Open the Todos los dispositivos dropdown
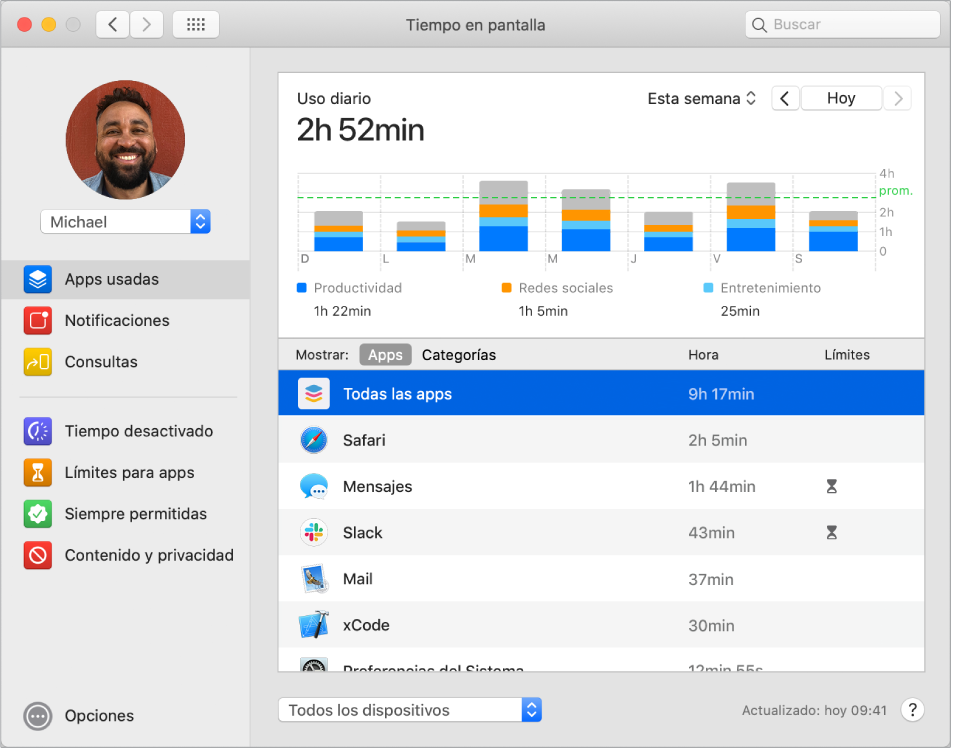 pyautogui.click(x=409, y=710)
